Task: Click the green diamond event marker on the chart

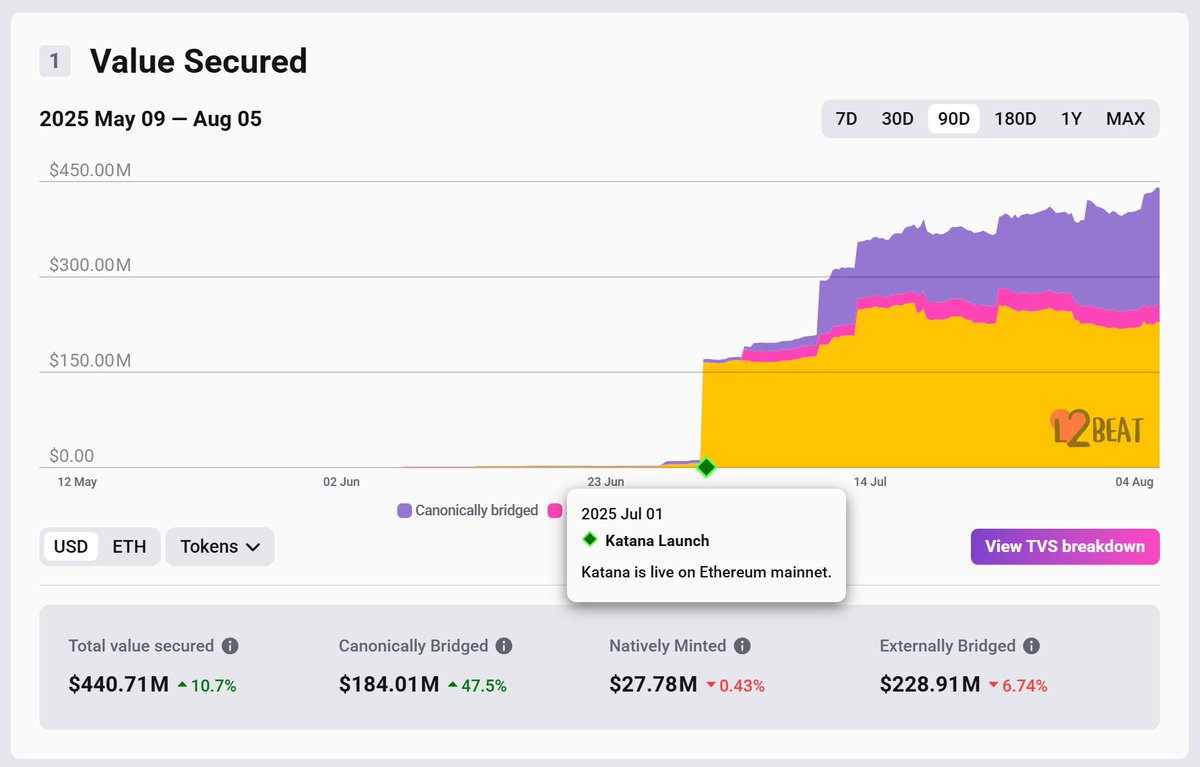Action: (705, 467)
